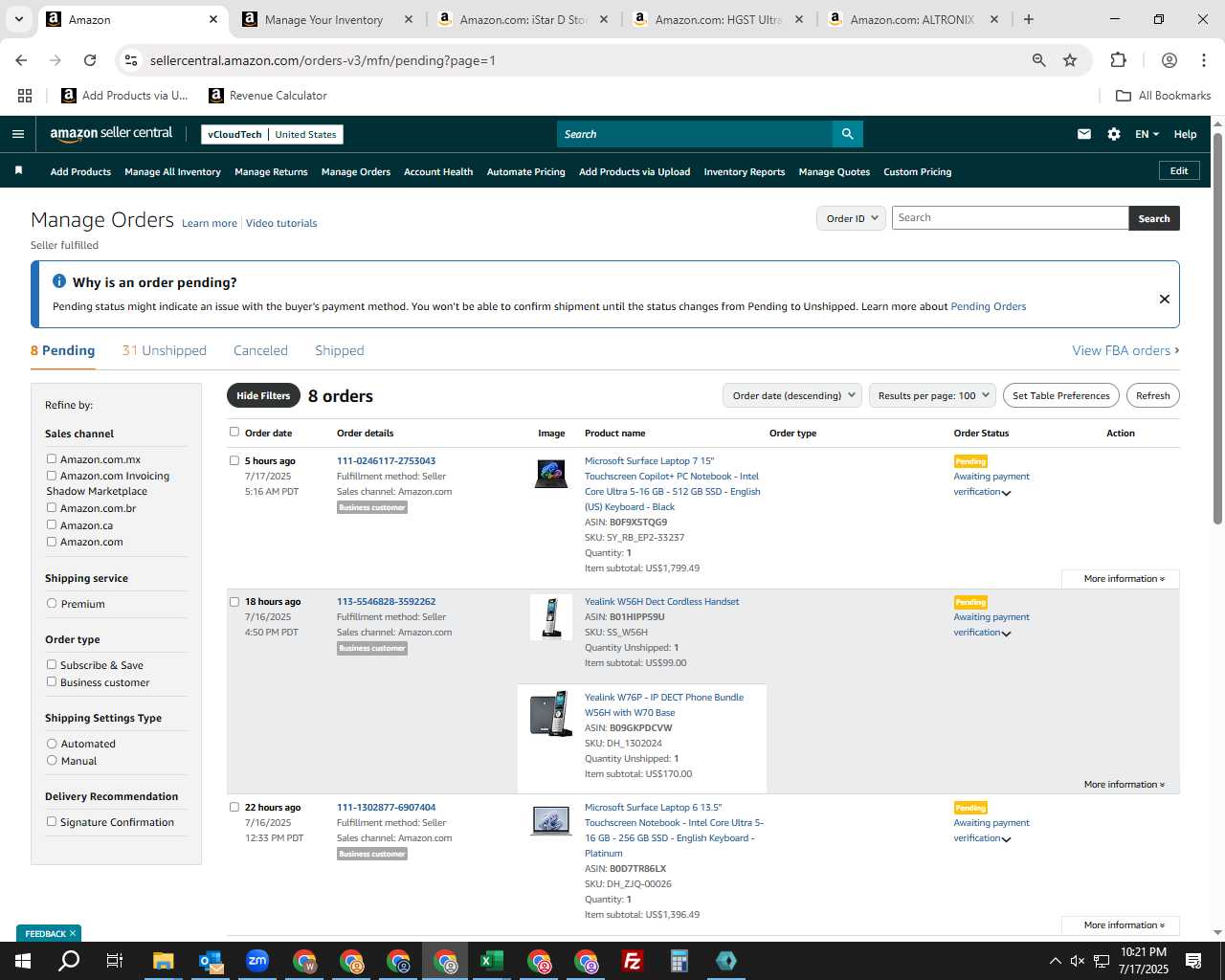Click the site information icon in address bar
The image size is (1225, 980).
[131, 60]
